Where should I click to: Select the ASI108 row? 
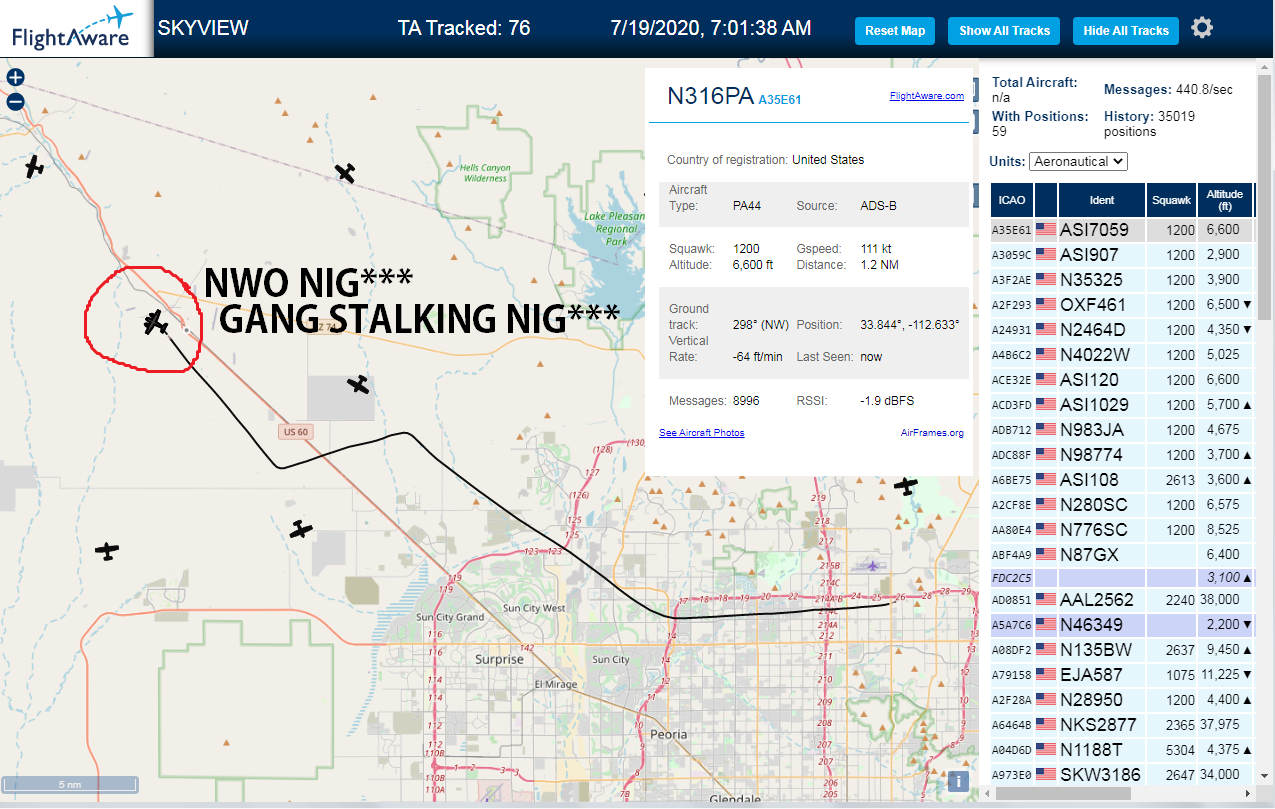point(1122,480)
